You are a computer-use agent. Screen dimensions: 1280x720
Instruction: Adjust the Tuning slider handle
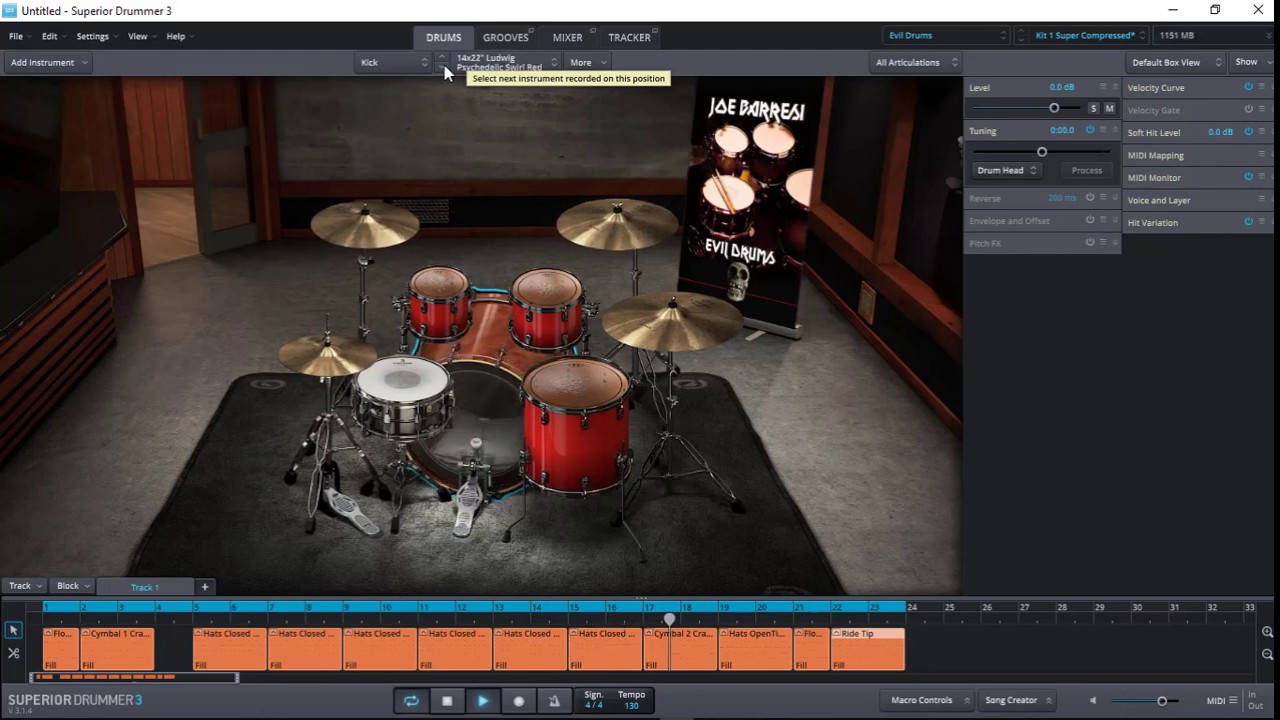tap(1042, 152)
